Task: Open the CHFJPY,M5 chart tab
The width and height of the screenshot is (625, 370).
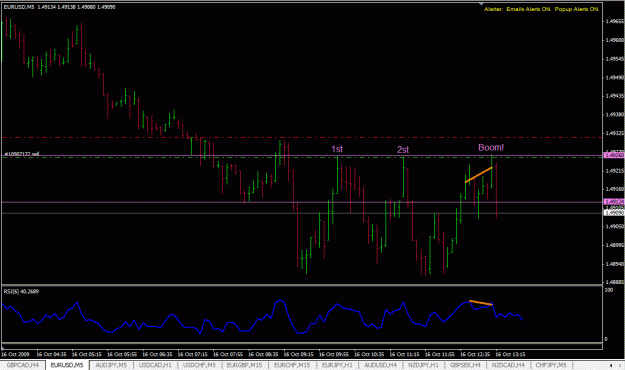Action: (x=551, y=365)
